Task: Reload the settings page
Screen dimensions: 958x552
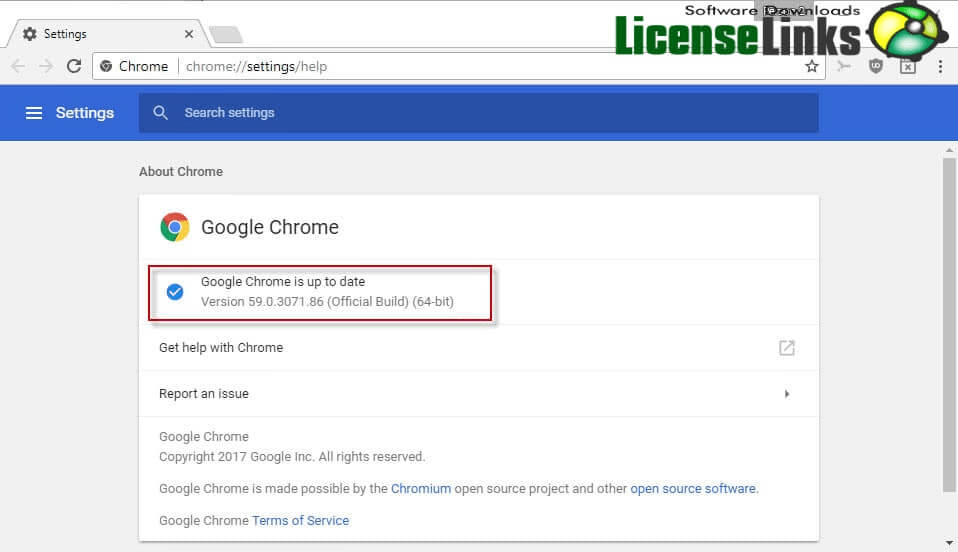Action: click(74, 66)
